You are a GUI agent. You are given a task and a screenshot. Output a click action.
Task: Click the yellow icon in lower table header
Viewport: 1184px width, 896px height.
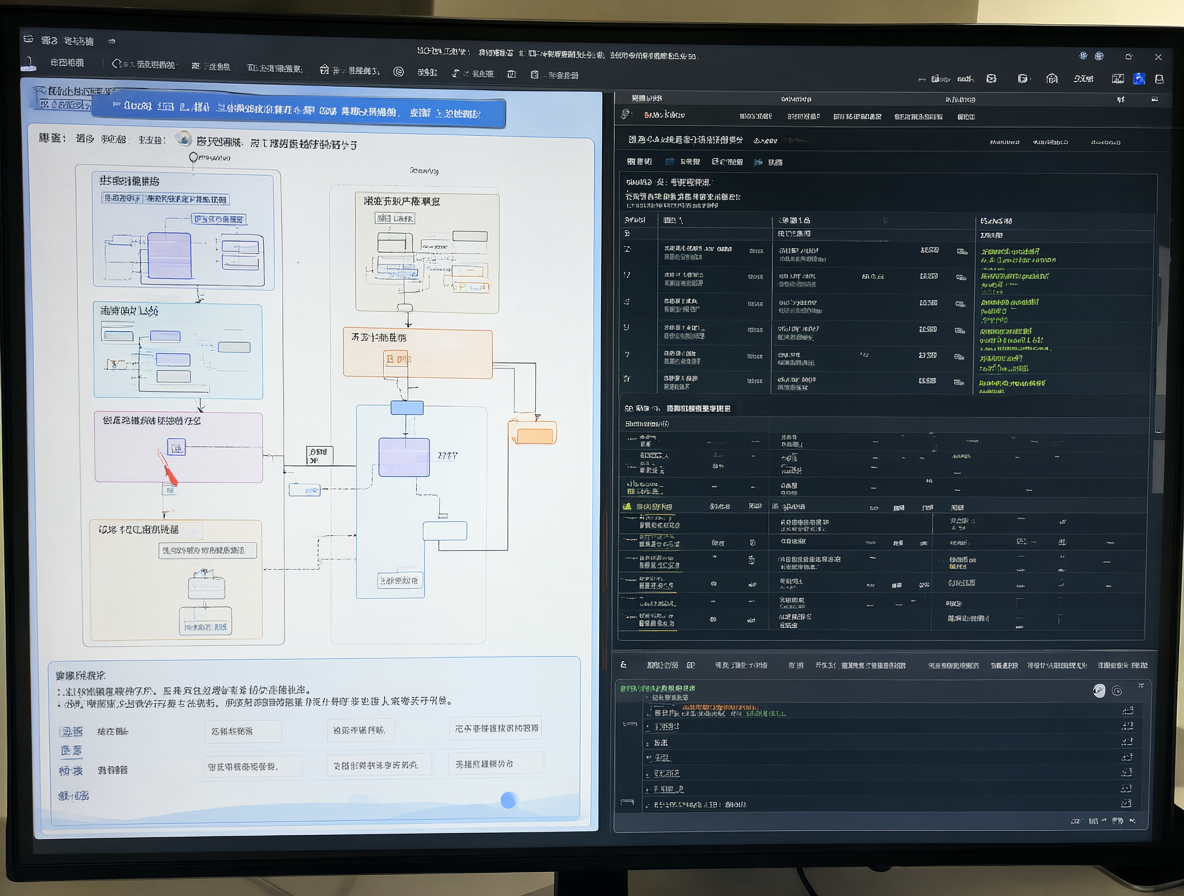point(627,507)
